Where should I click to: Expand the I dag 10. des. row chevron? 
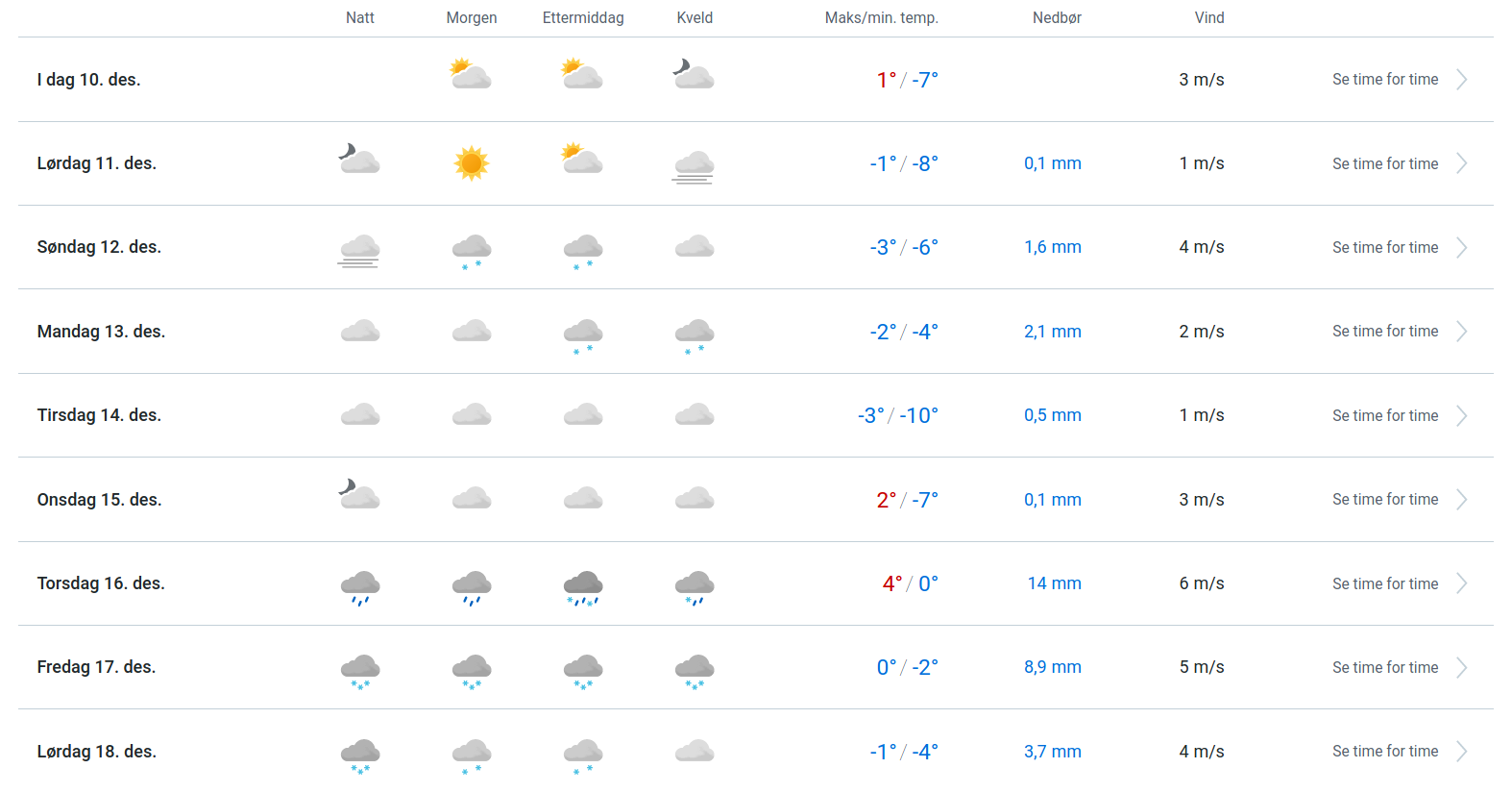(x=1461, y=80)
